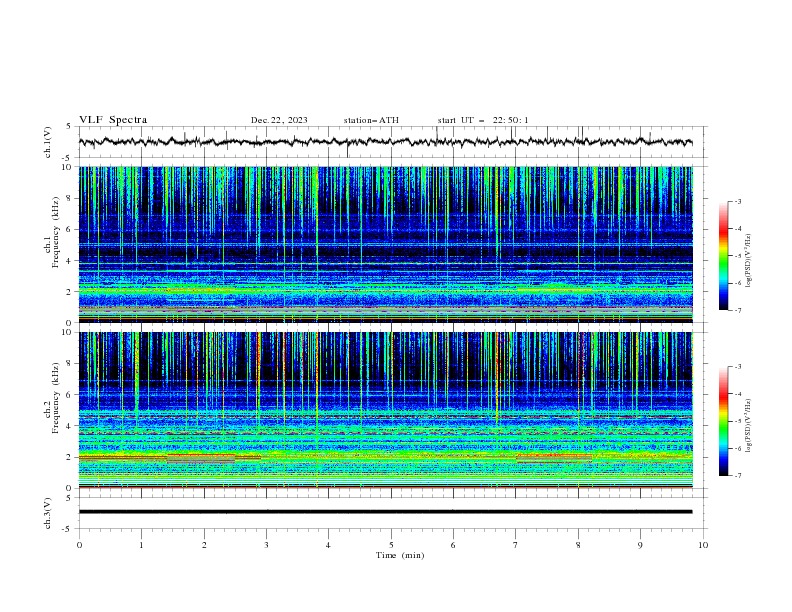Click the time axis tick label '5'
This screenshot has height=612, width=792.
[391, 545]
